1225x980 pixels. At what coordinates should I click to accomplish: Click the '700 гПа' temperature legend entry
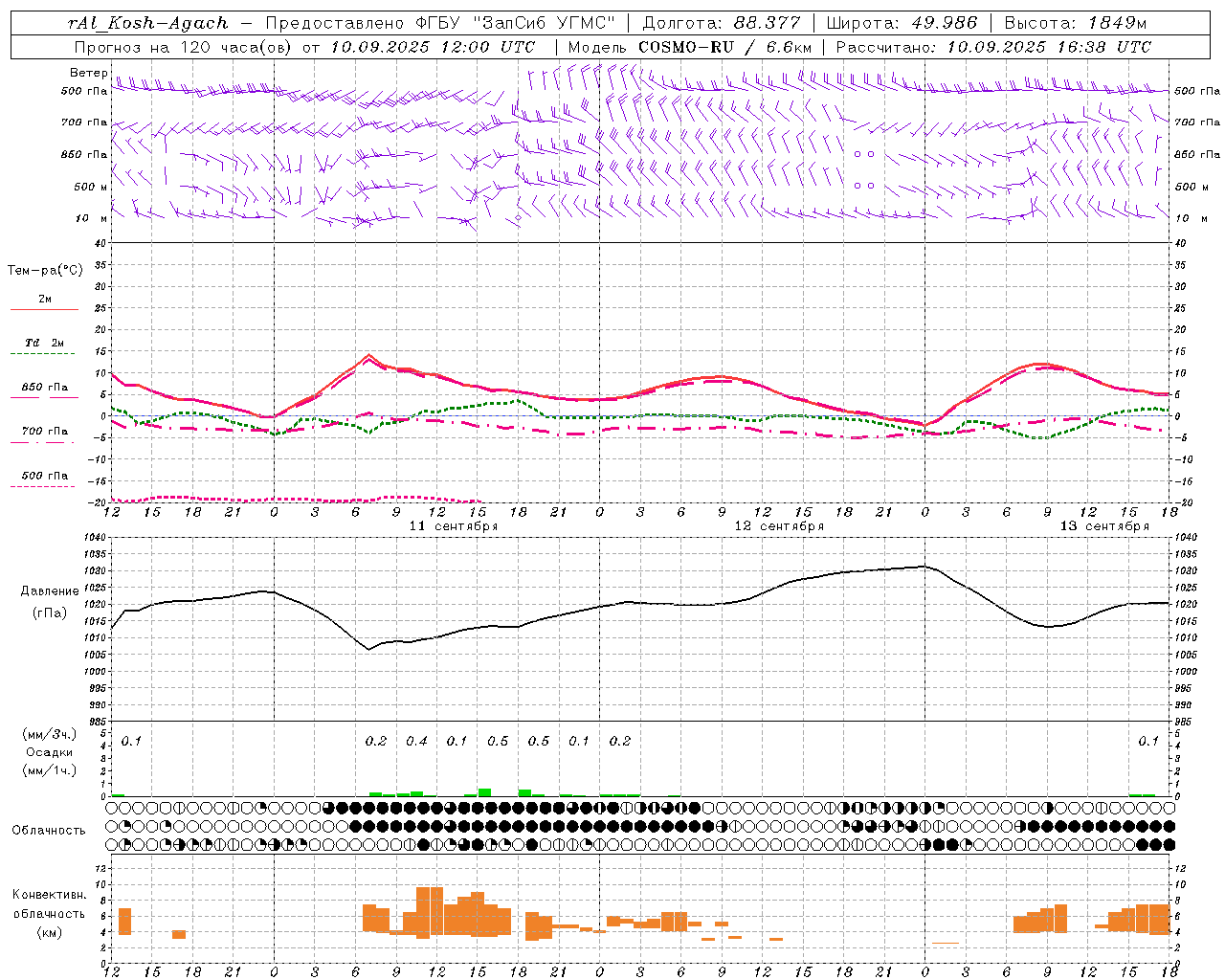pos(45,432)
